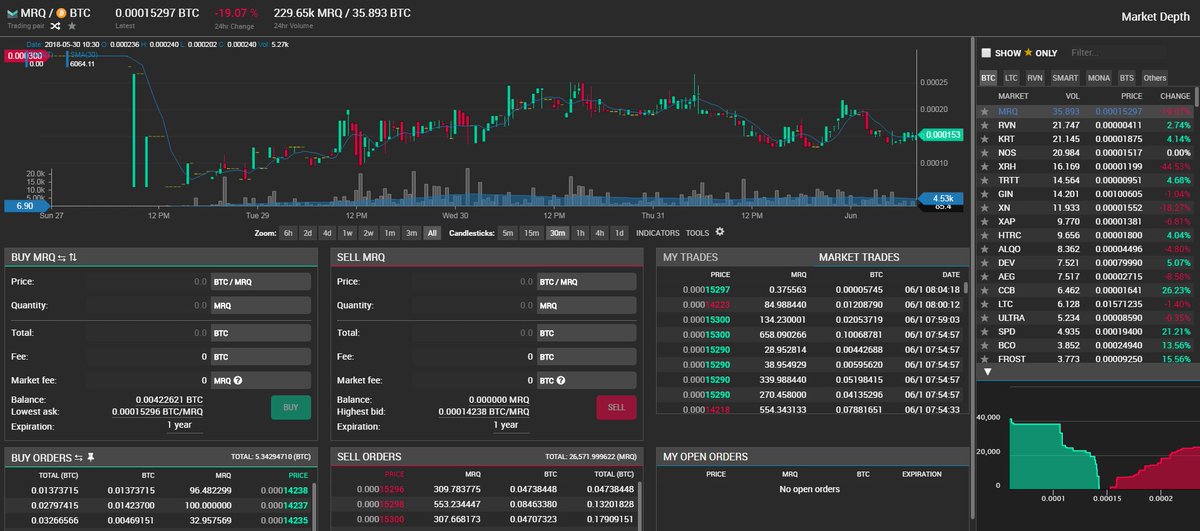The image size is (1200, 531).
Task: Click the green BUY button
Action: [x=290, y=407]
